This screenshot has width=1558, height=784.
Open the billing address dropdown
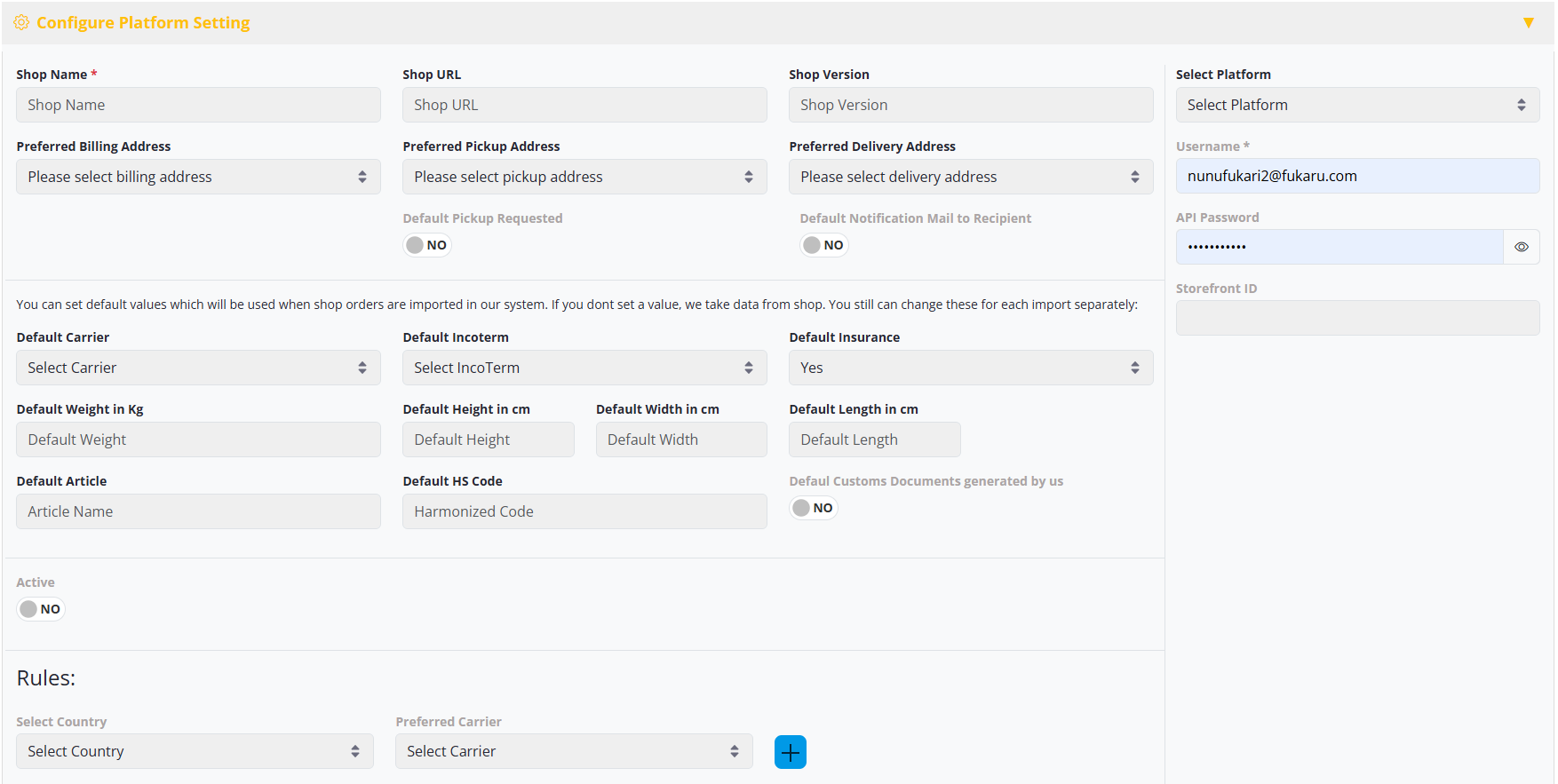click(198, 177)
